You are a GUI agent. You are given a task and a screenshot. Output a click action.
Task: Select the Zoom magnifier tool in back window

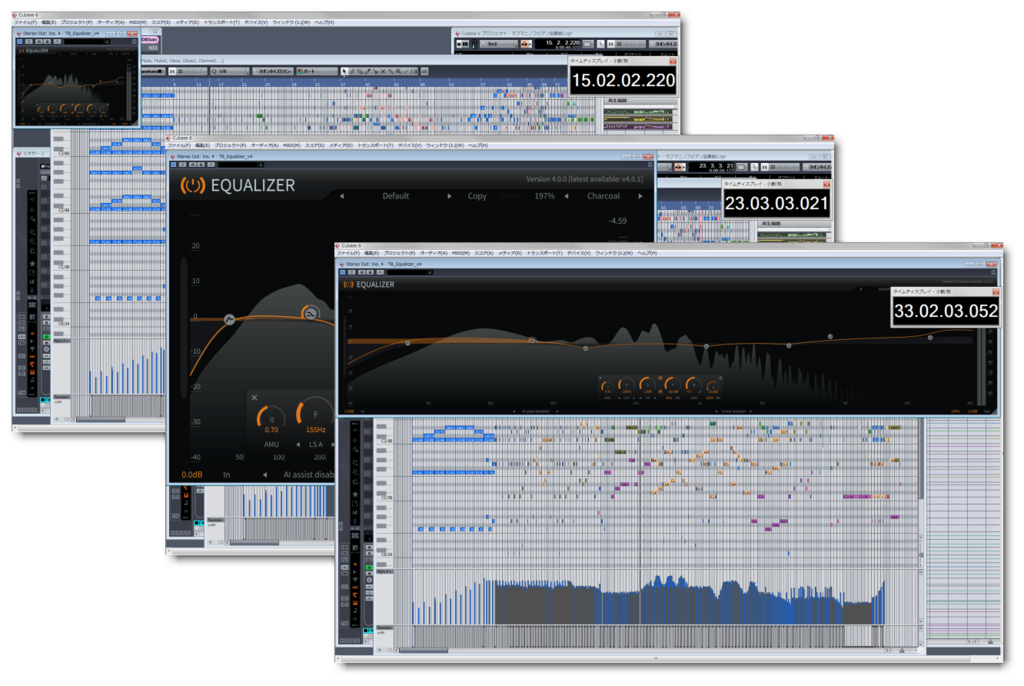pos(398,71)
